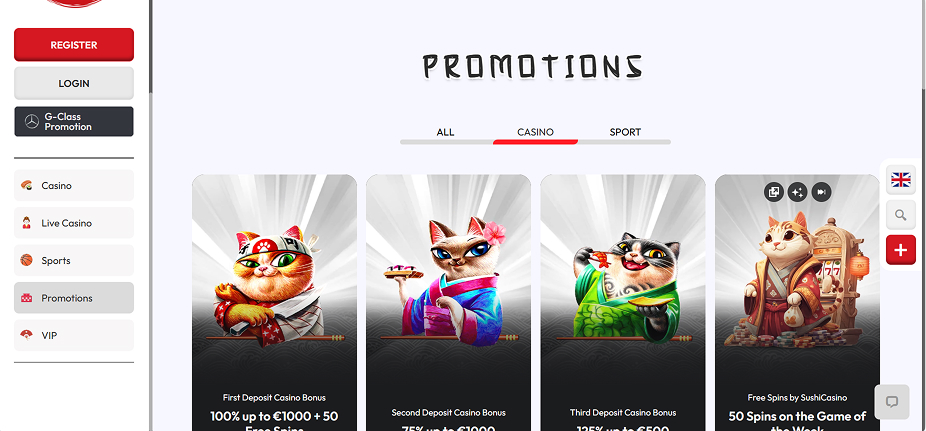Open Third Deposit Casino Bonus card
Viewport: 926px width, 431px height.
(623, 302)
